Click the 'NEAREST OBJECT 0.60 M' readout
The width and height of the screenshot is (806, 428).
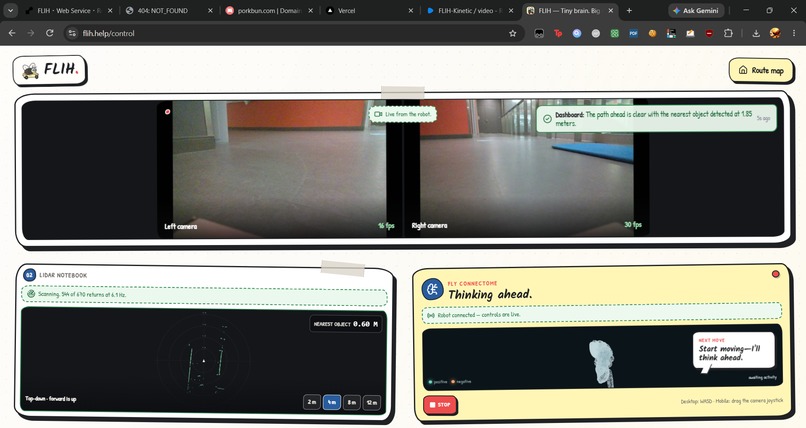346,324
